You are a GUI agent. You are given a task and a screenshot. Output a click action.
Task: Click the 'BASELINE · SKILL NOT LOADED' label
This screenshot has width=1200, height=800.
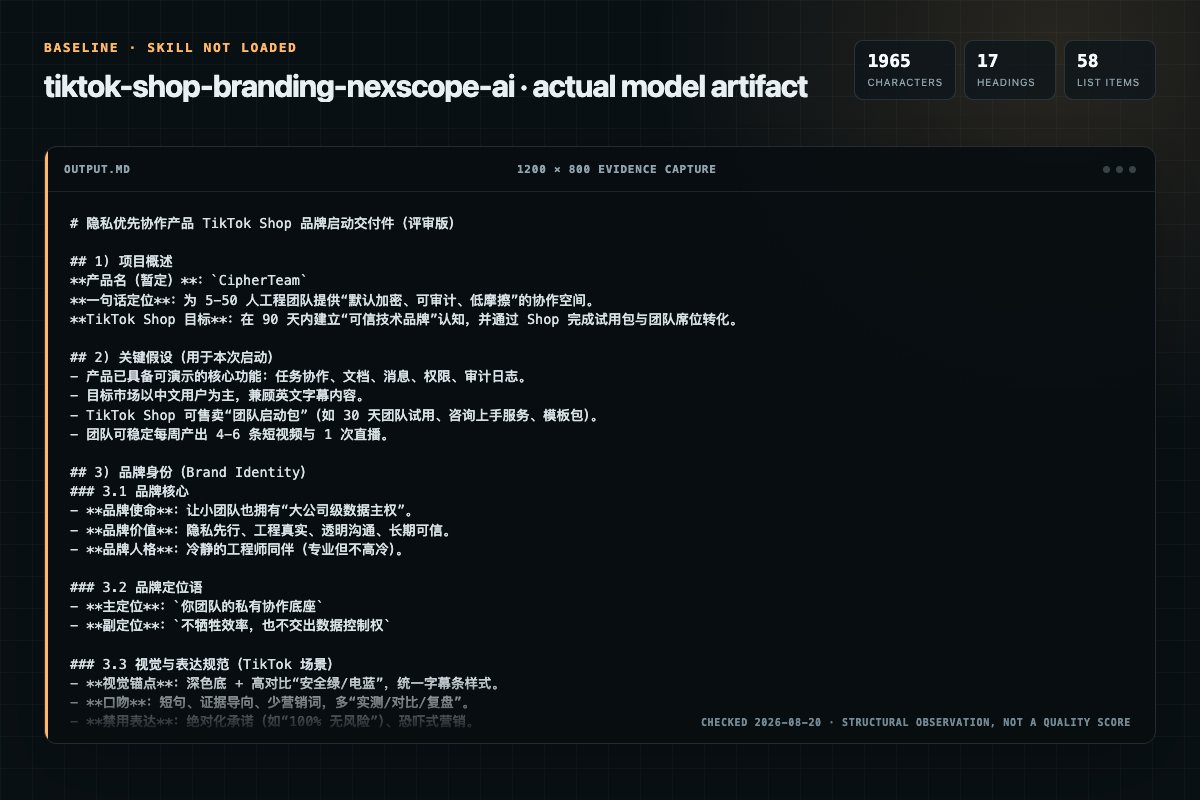click(170, 48)
